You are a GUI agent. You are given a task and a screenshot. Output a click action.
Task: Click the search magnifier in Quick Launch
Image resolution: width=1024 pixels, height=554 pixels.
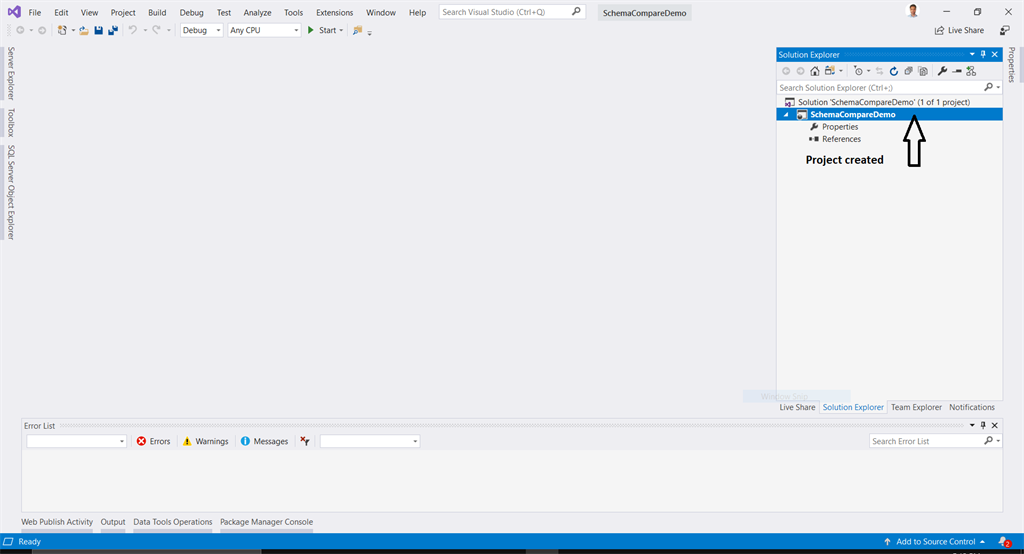576,12
